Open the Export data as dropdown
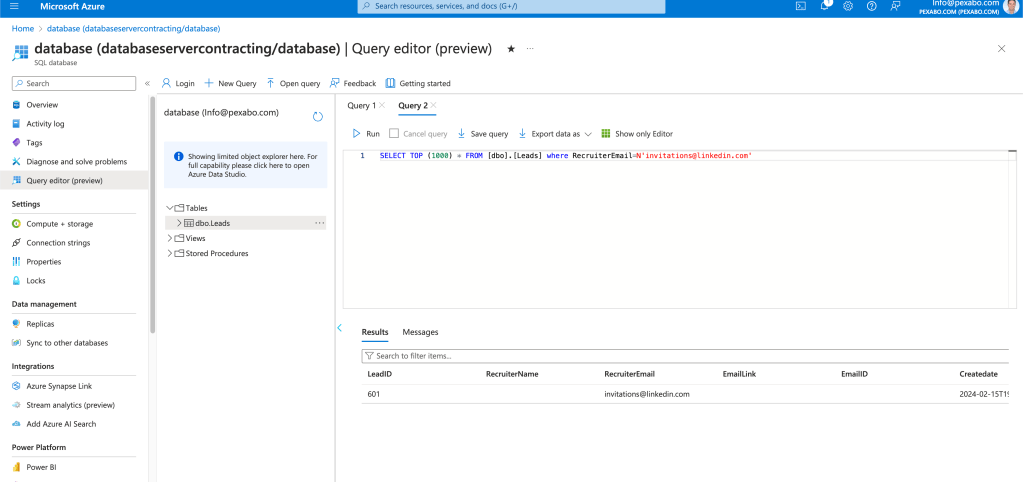 pyautogui.click(x=555, y=134)
